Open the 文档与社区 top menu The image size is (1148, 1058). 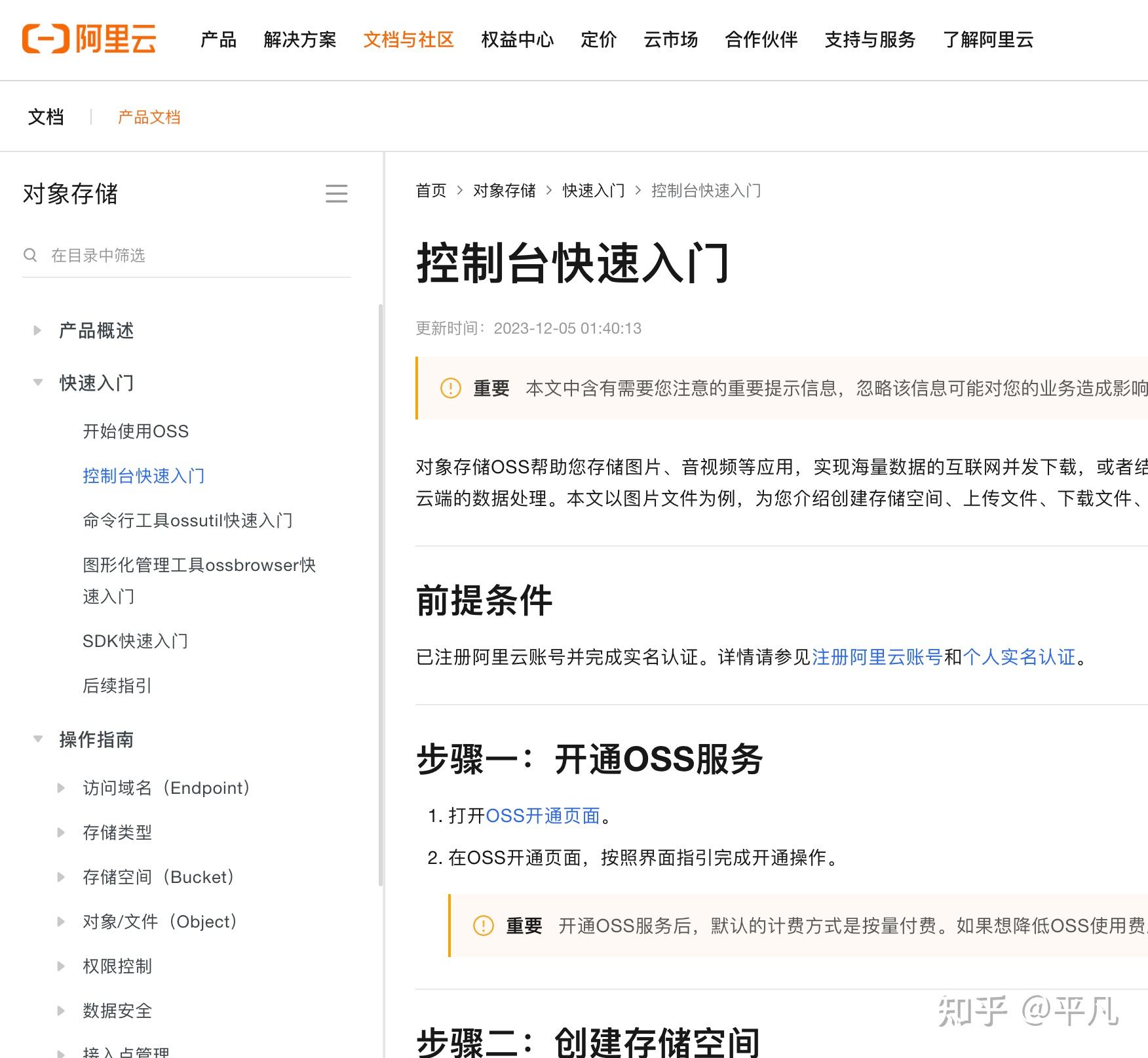[409, 39]
